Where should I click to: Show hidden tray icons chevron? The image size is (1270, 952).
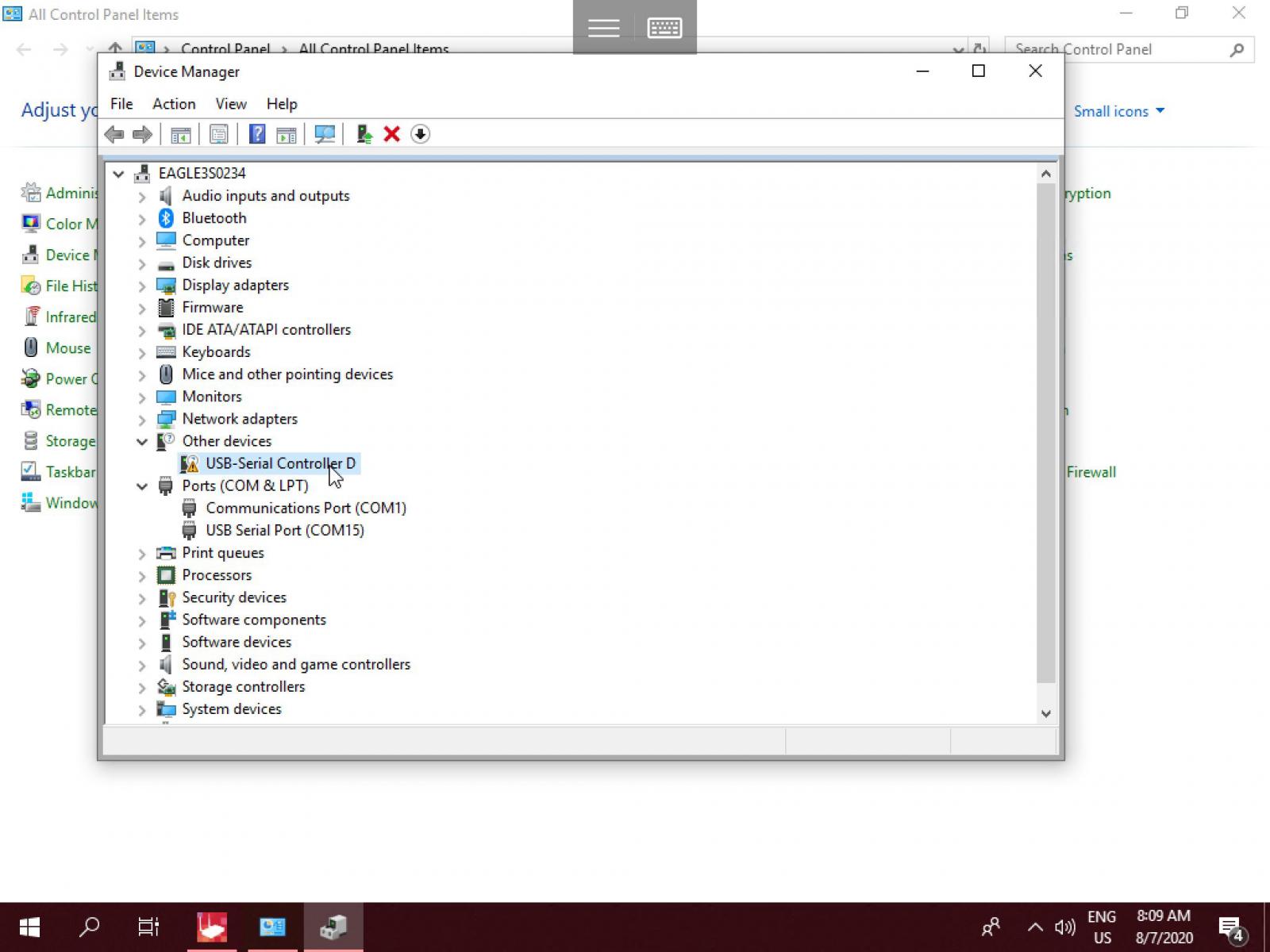[1034, 927]
